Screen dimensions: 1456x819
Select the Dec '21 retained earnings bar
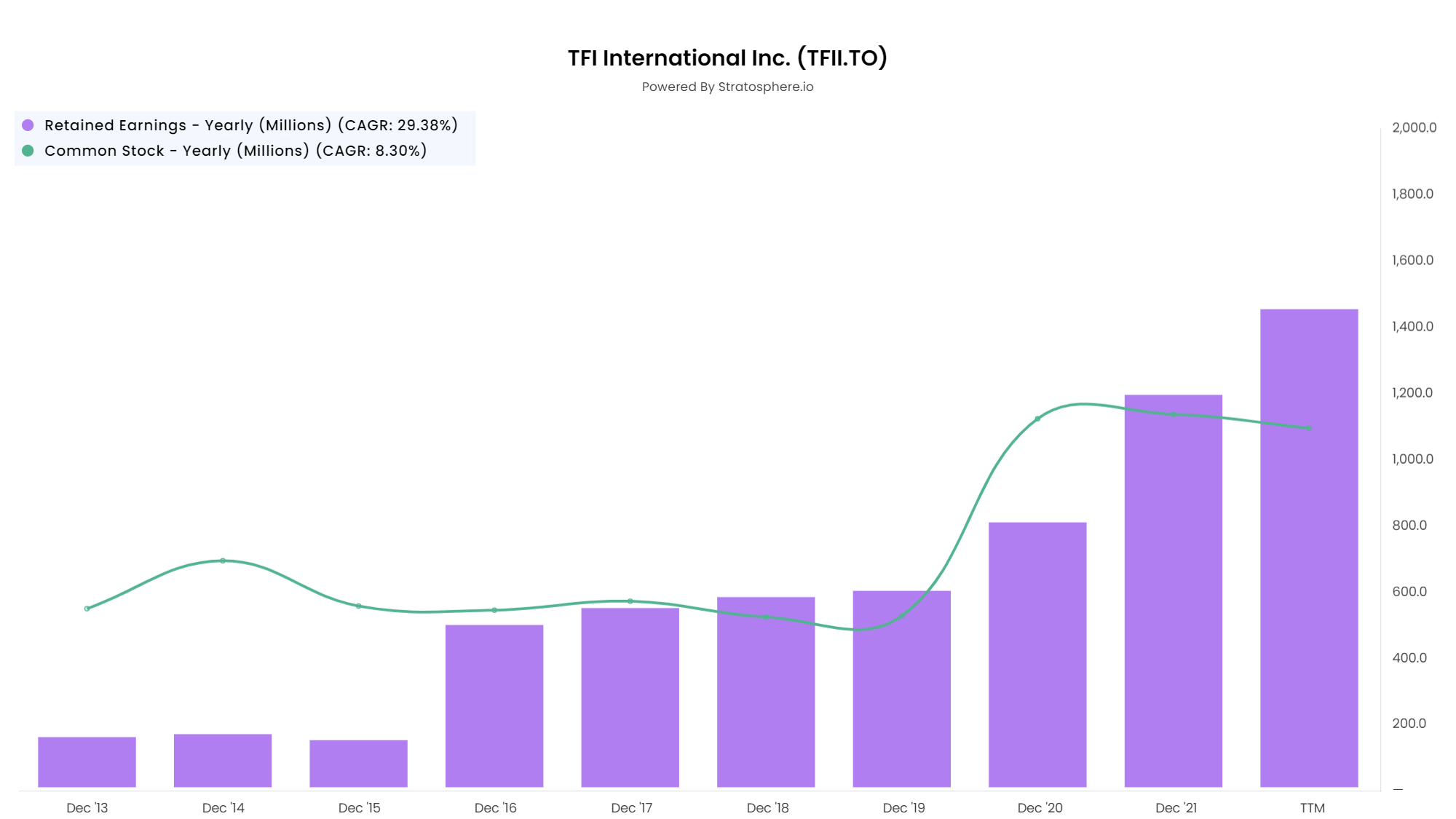pyautogui.click(x=1173, y=591)
